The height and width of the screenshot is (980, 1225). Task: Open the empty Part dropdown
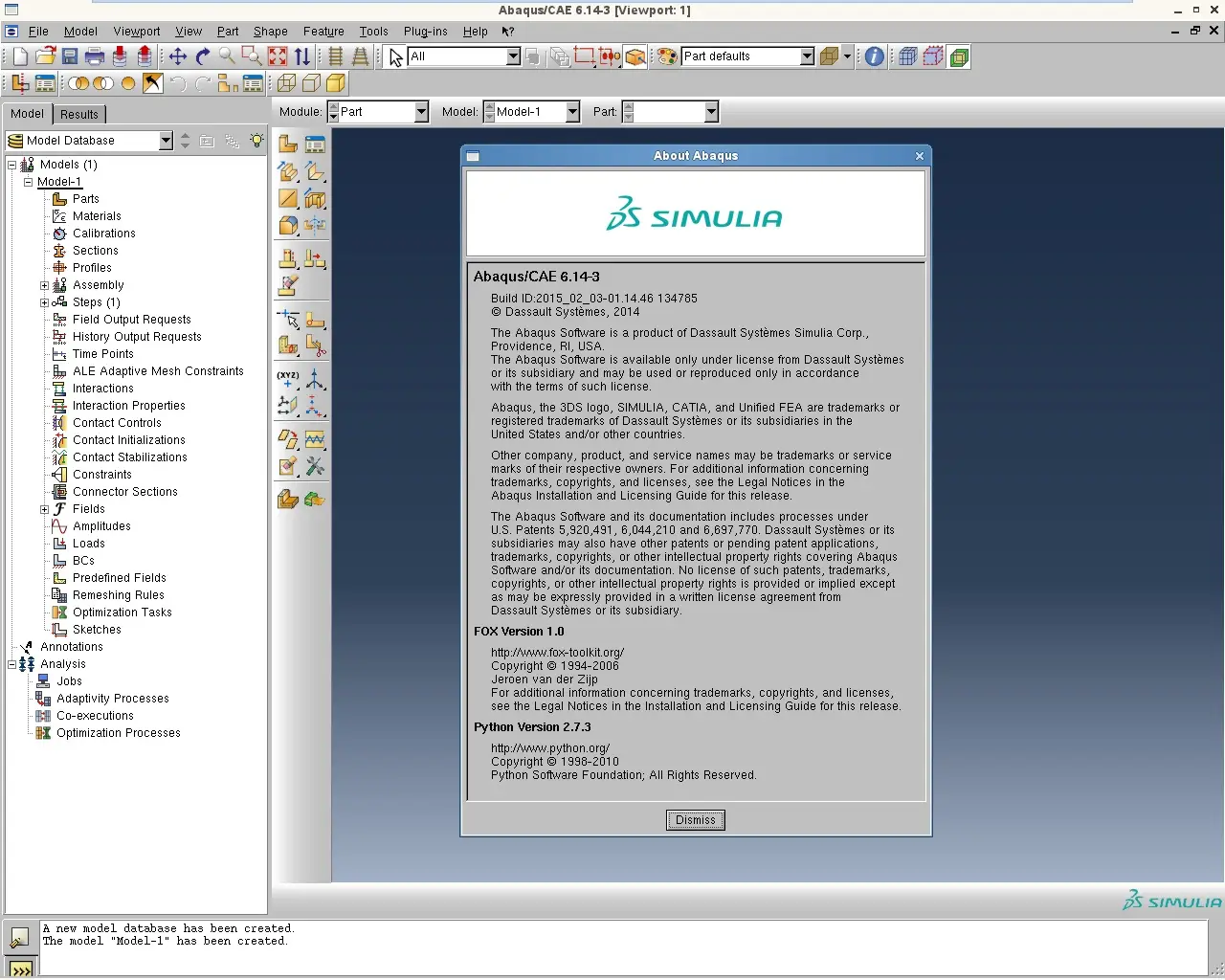coord(711,112)
